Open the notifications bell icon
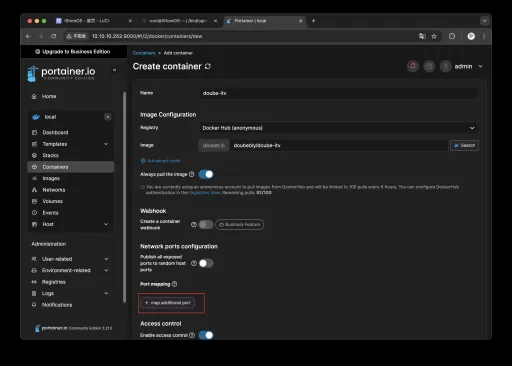 coord(413,66)
